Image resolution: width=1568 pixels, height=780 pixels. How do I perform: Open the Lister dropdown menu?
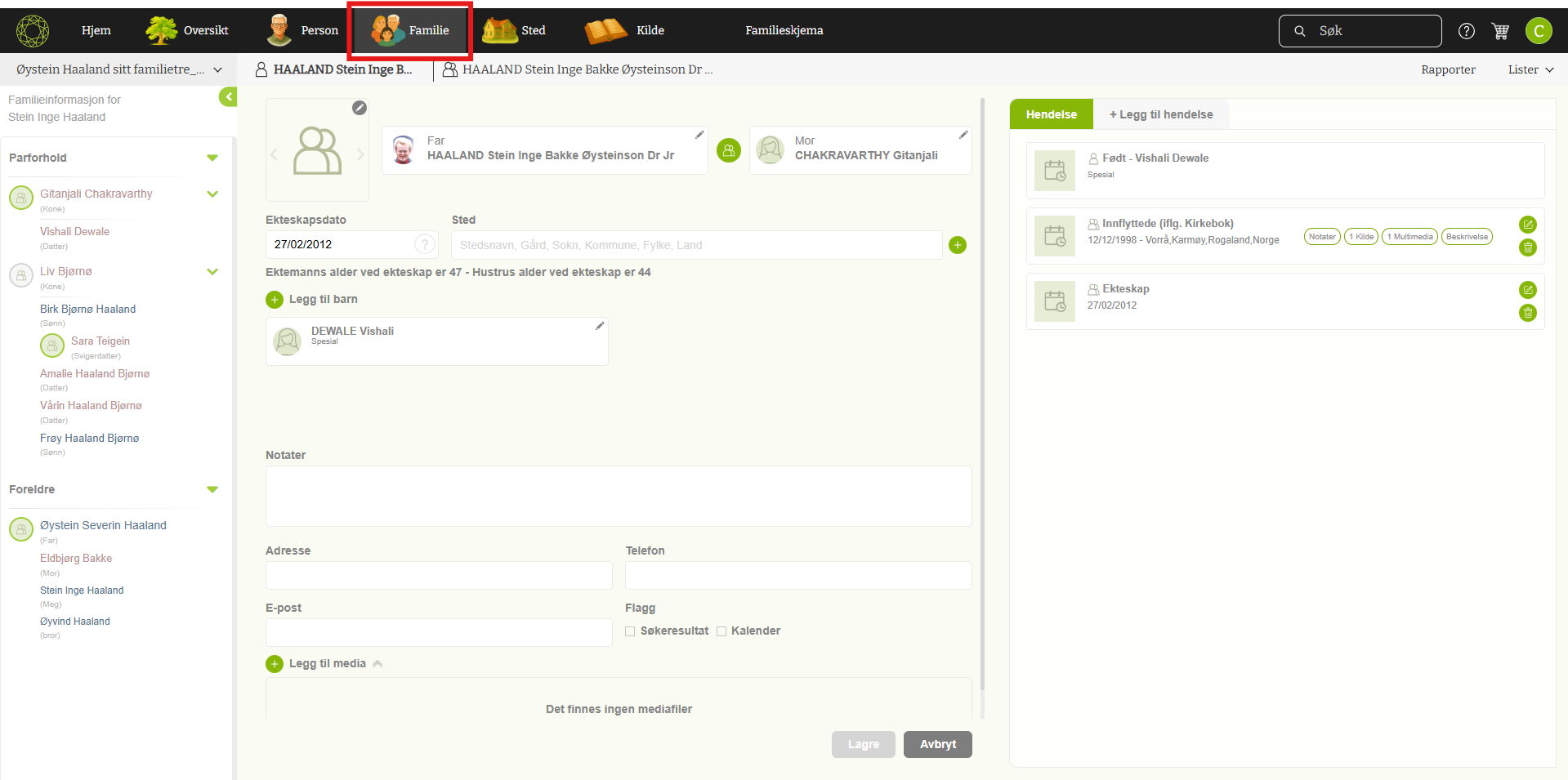[1530, 69]
